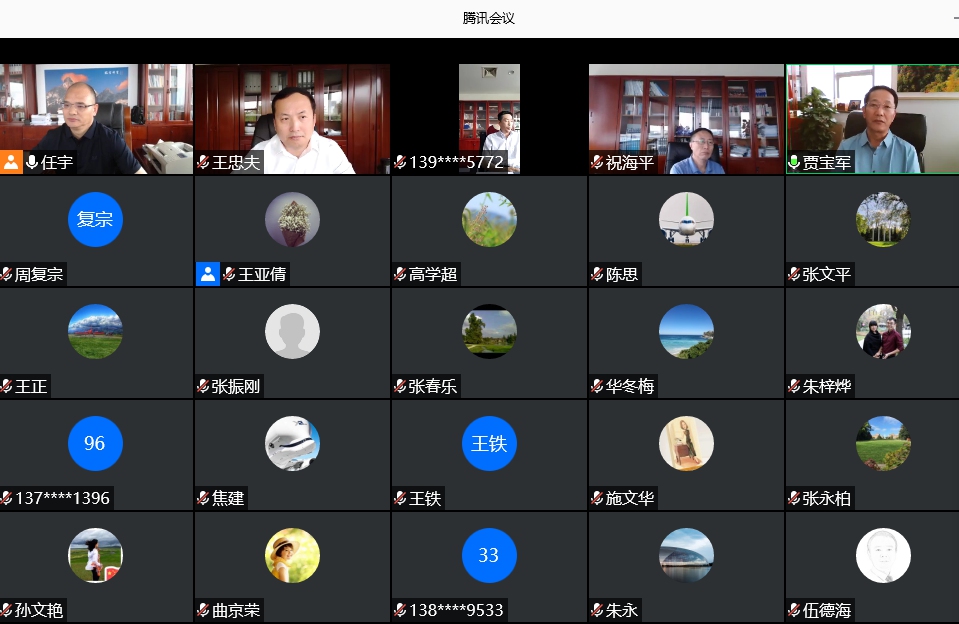Click the name label 王正
Image resolution: width=959 pixels, height=624 pixels.
[31, 386]
